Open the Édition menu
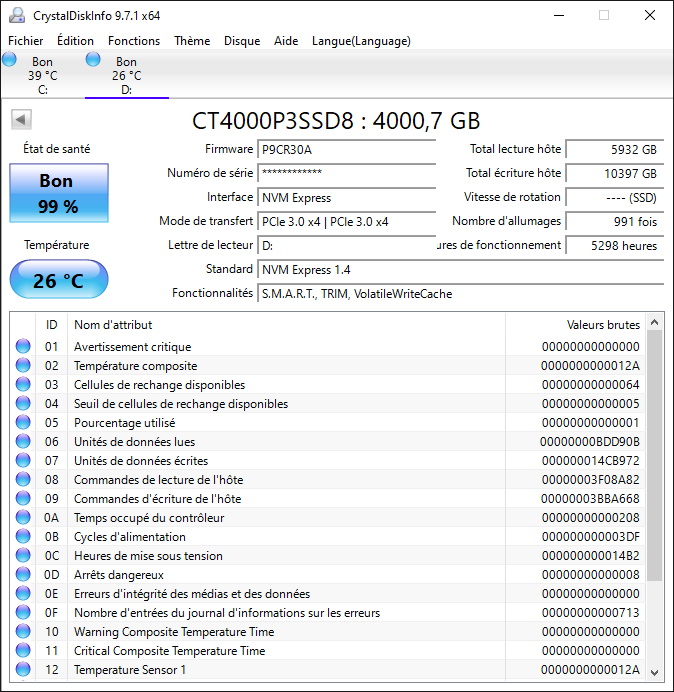Viewport: 674px width, 692px height. click(75, 41)
